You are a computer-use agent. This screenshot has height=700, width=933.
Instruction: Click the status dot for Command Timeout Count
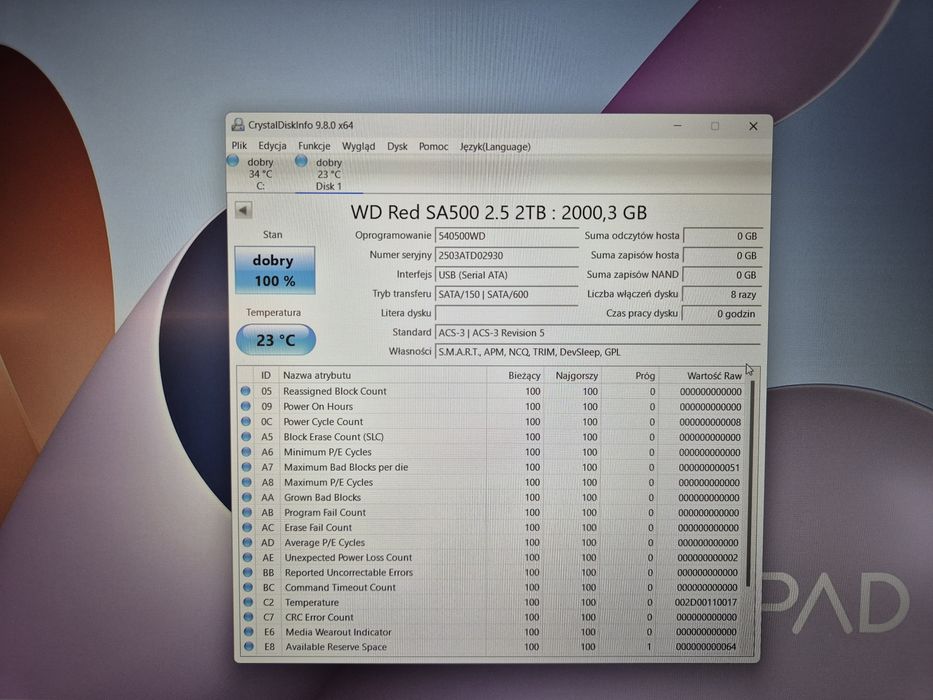tap(248, 587)
